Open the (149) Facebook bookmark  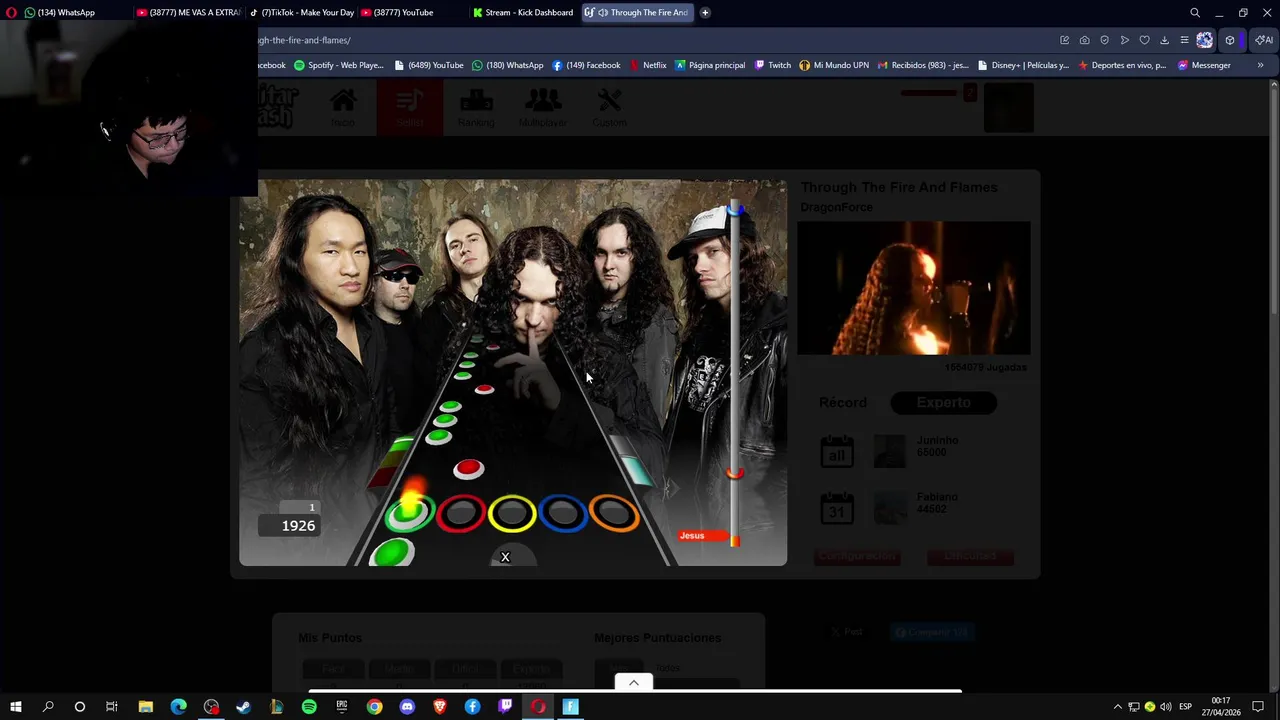point(586,65)
